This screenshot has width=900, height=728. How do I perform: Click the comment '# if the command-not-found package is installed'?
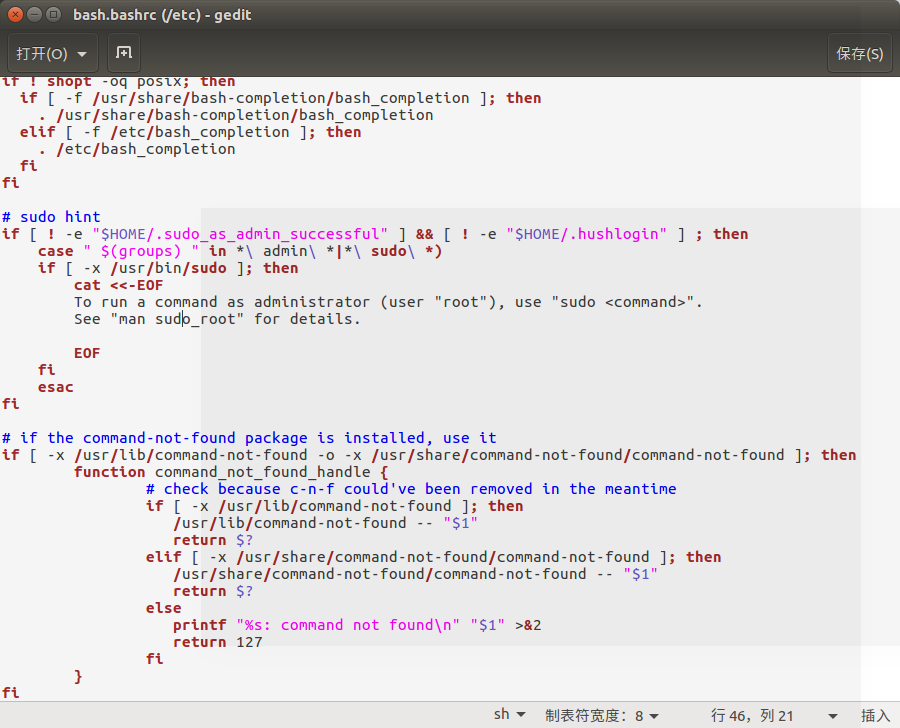[x=249, y=438]
